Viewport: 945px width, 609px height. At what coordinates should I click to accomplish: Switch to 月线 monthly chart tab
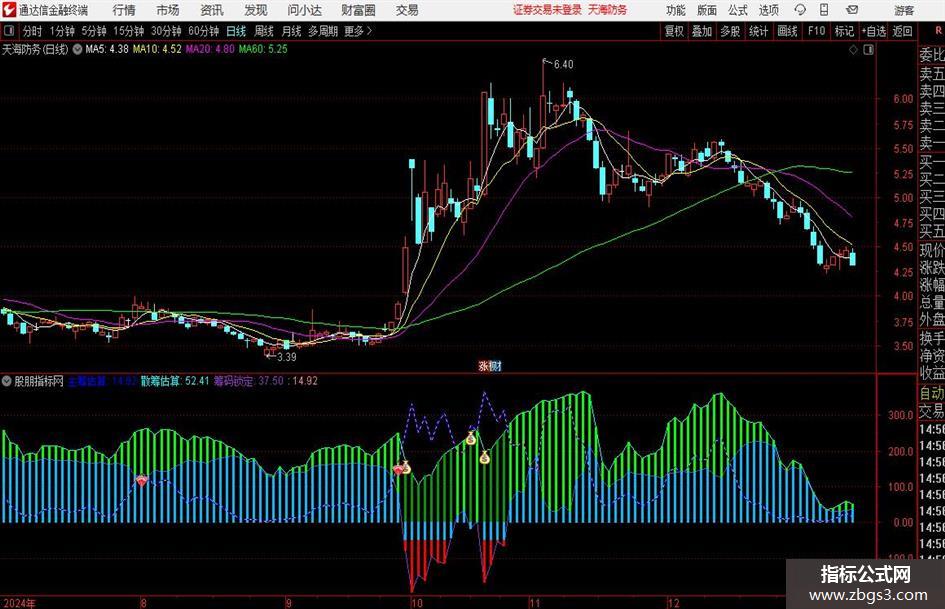(292, 31)
